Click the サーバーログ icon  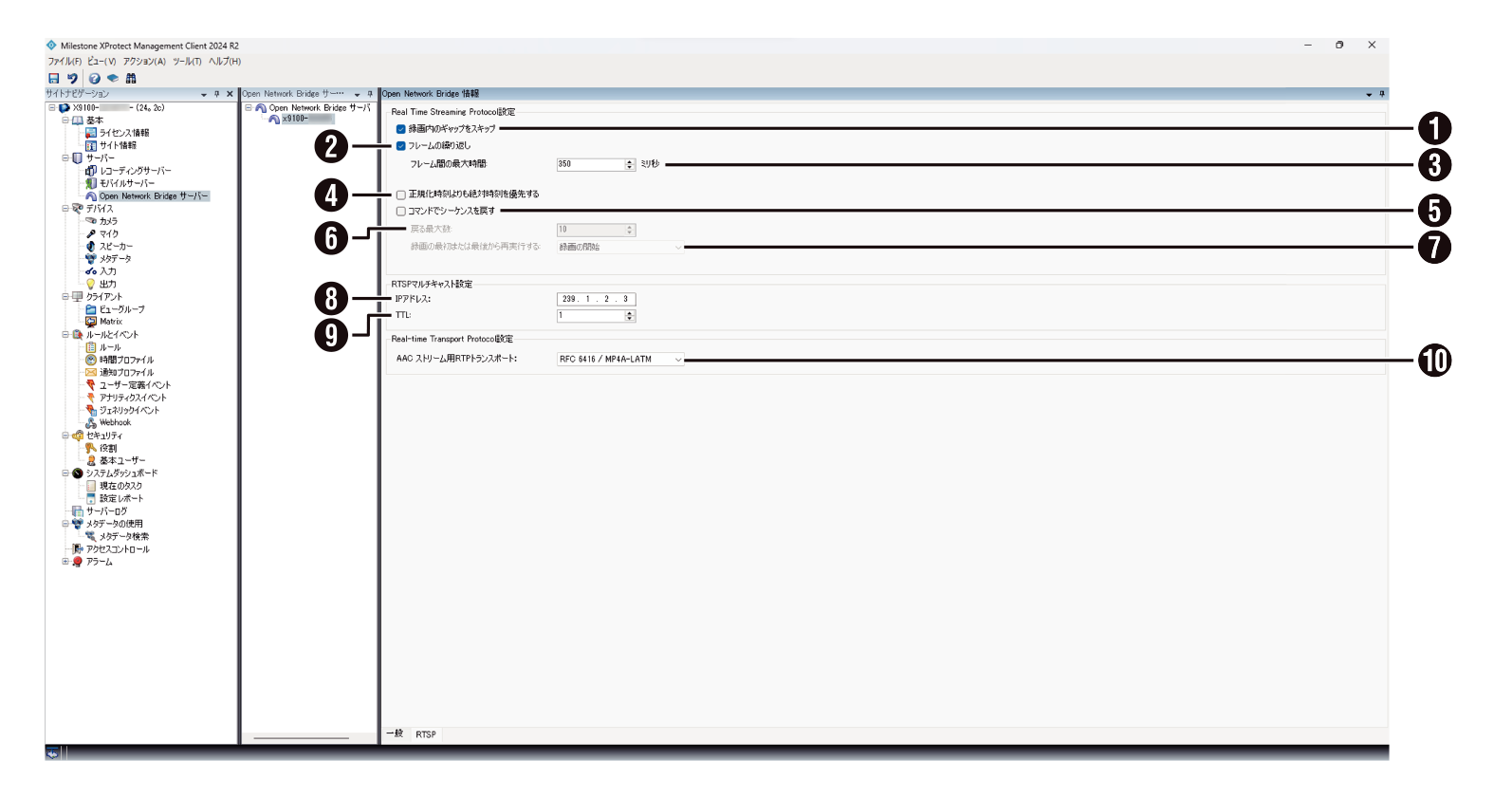click(78, 511)
